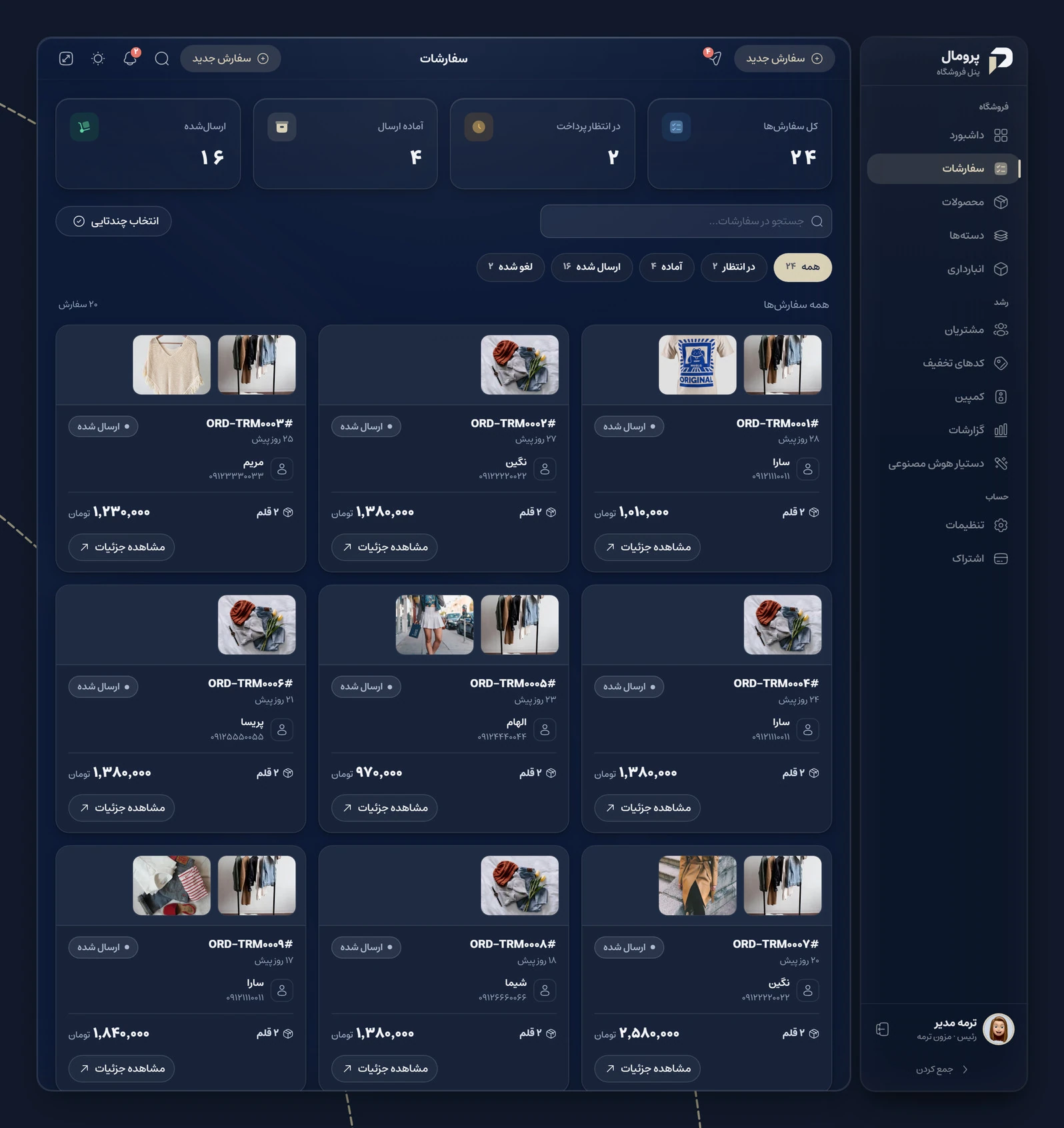View details of order ORD-TRM0002
1064x1128 pixels.
coord(385,547)
